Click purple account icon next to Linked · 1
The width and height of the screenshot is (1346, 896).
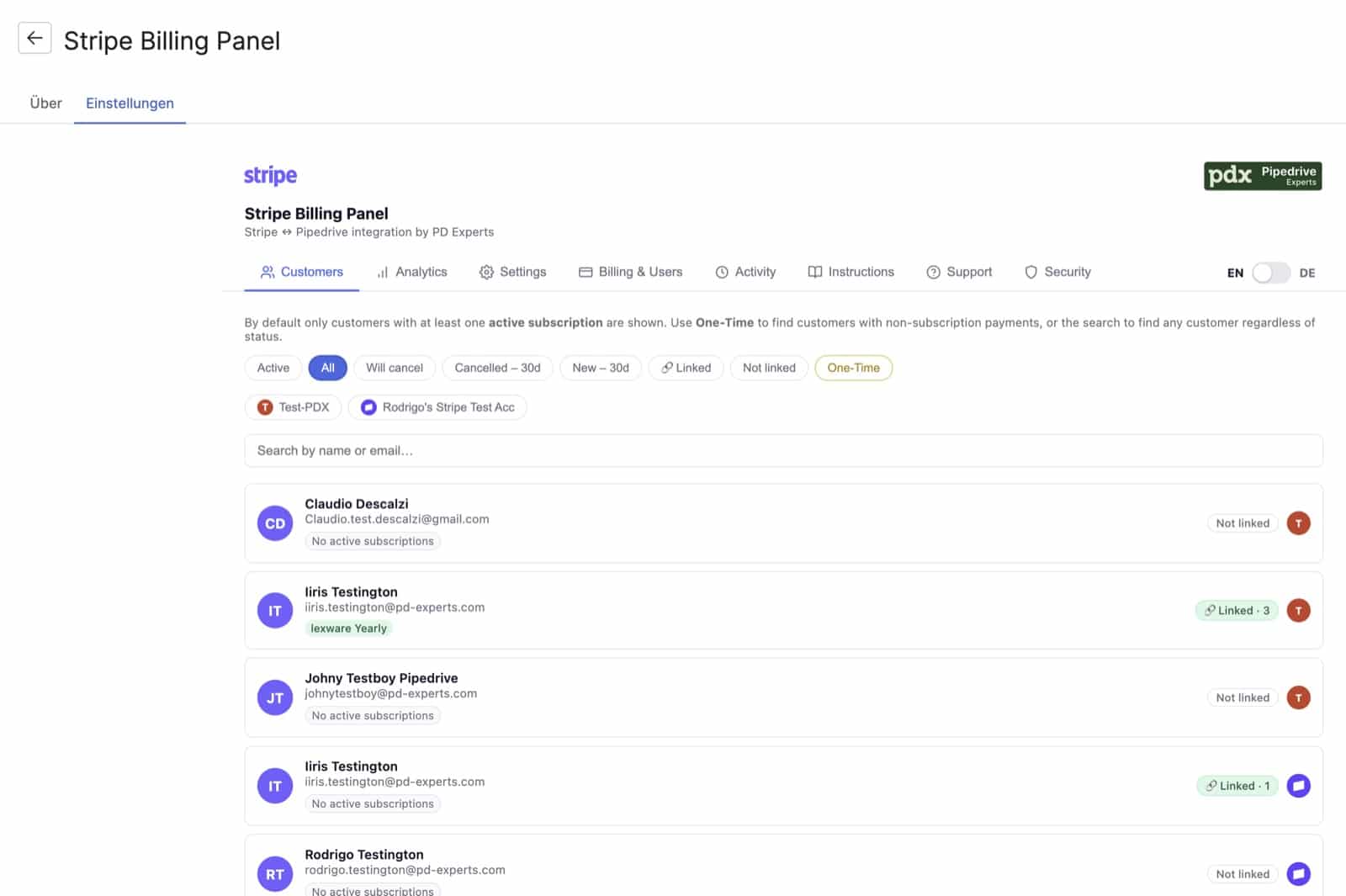(1299, 786)
